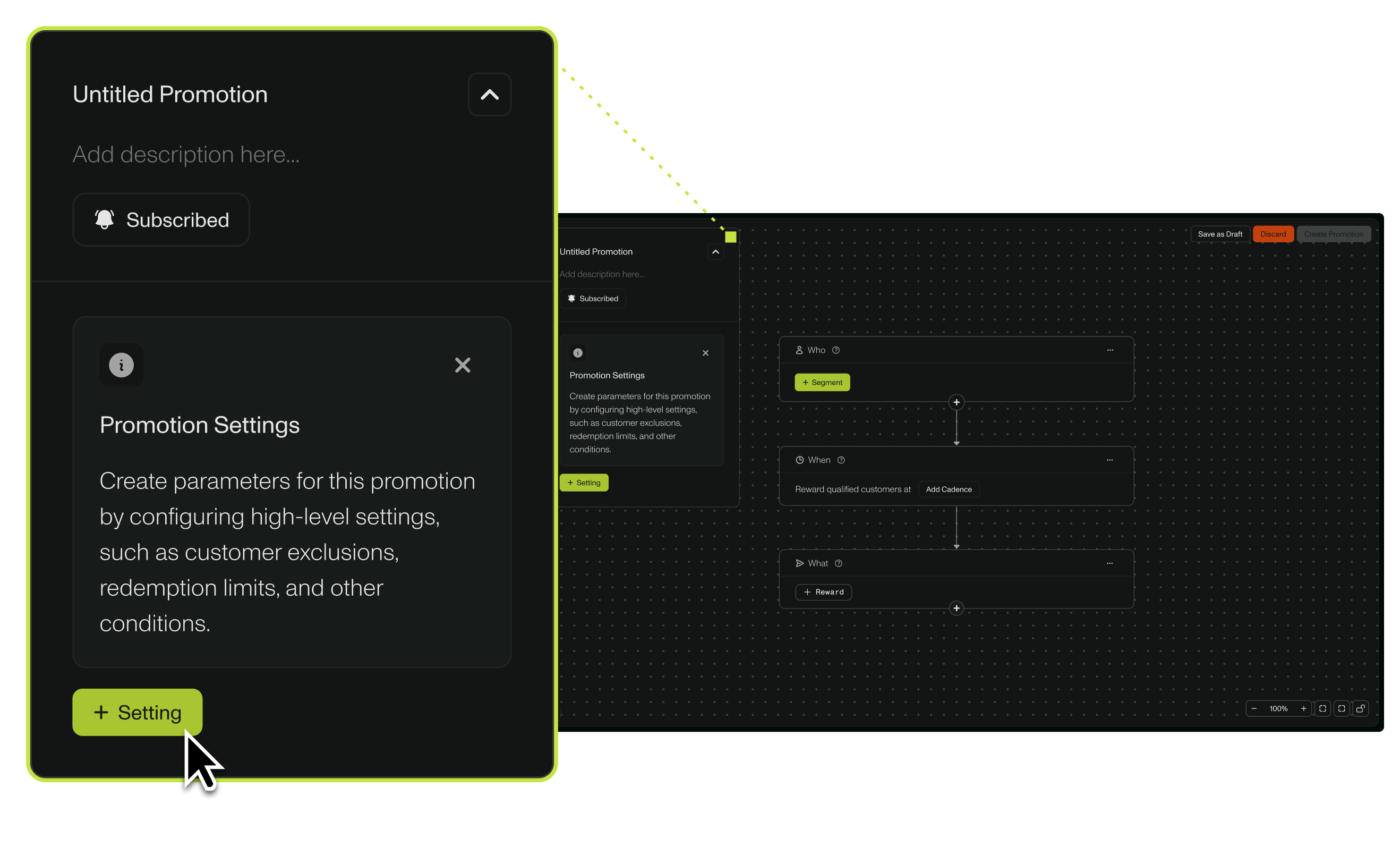The image size is (1400, 846).
Task: Collapse the small Untitled Promotion sidebar chevron
Action: pos(715,252)
